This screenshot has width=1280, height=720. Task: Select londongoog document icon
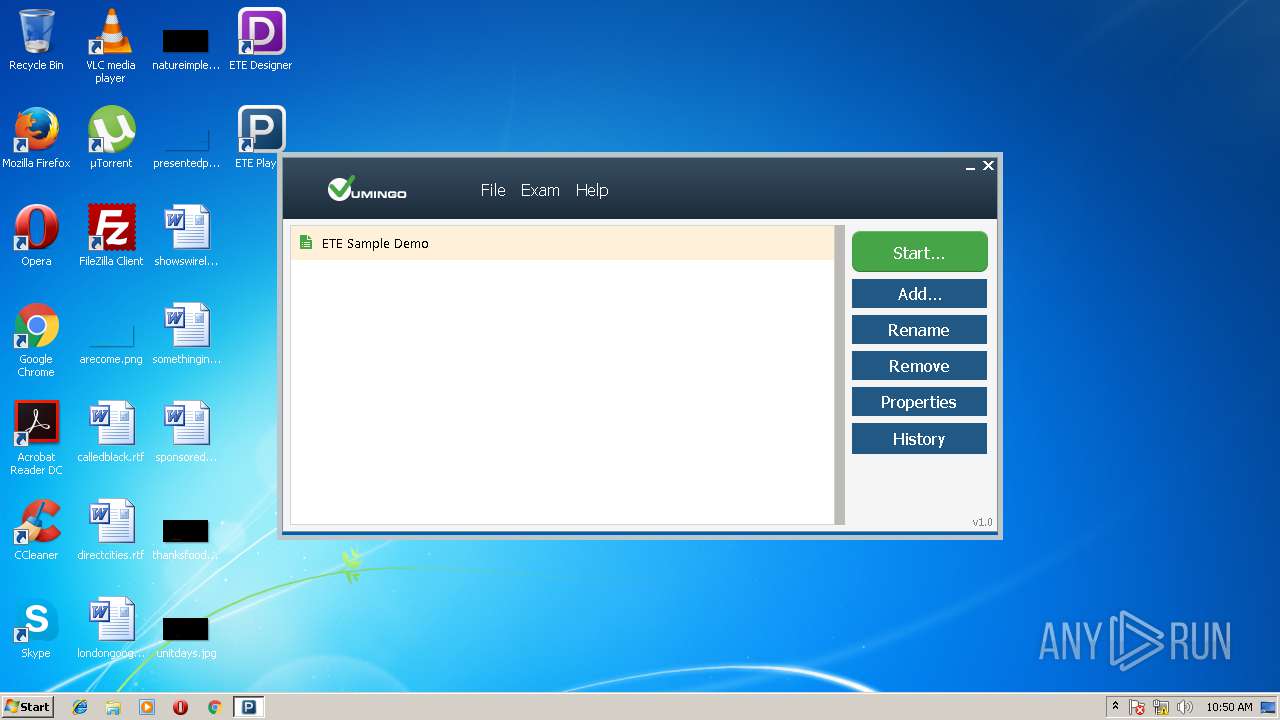[111, 628]
